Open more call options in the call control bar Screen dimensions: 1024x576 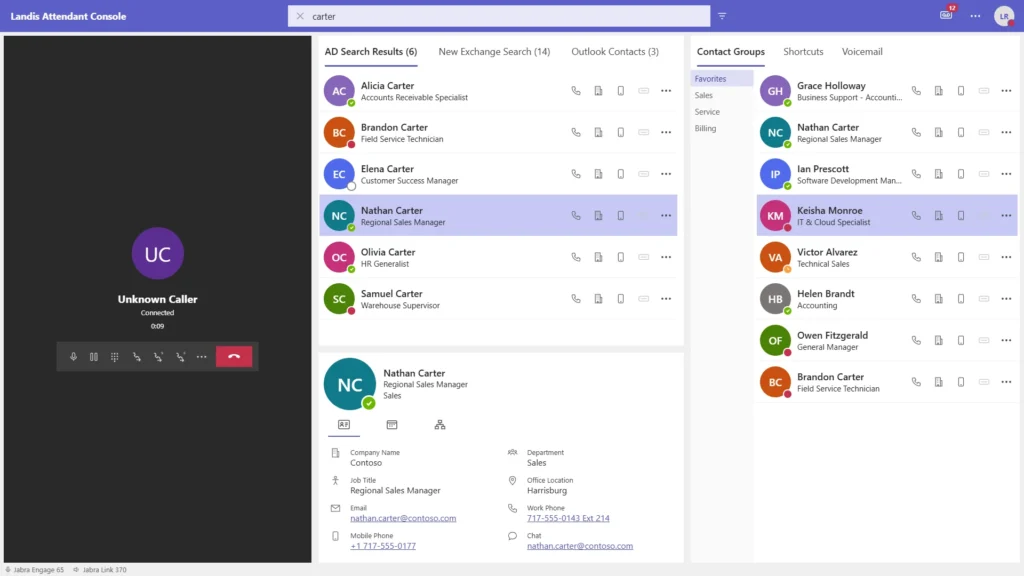click(202, 357)
